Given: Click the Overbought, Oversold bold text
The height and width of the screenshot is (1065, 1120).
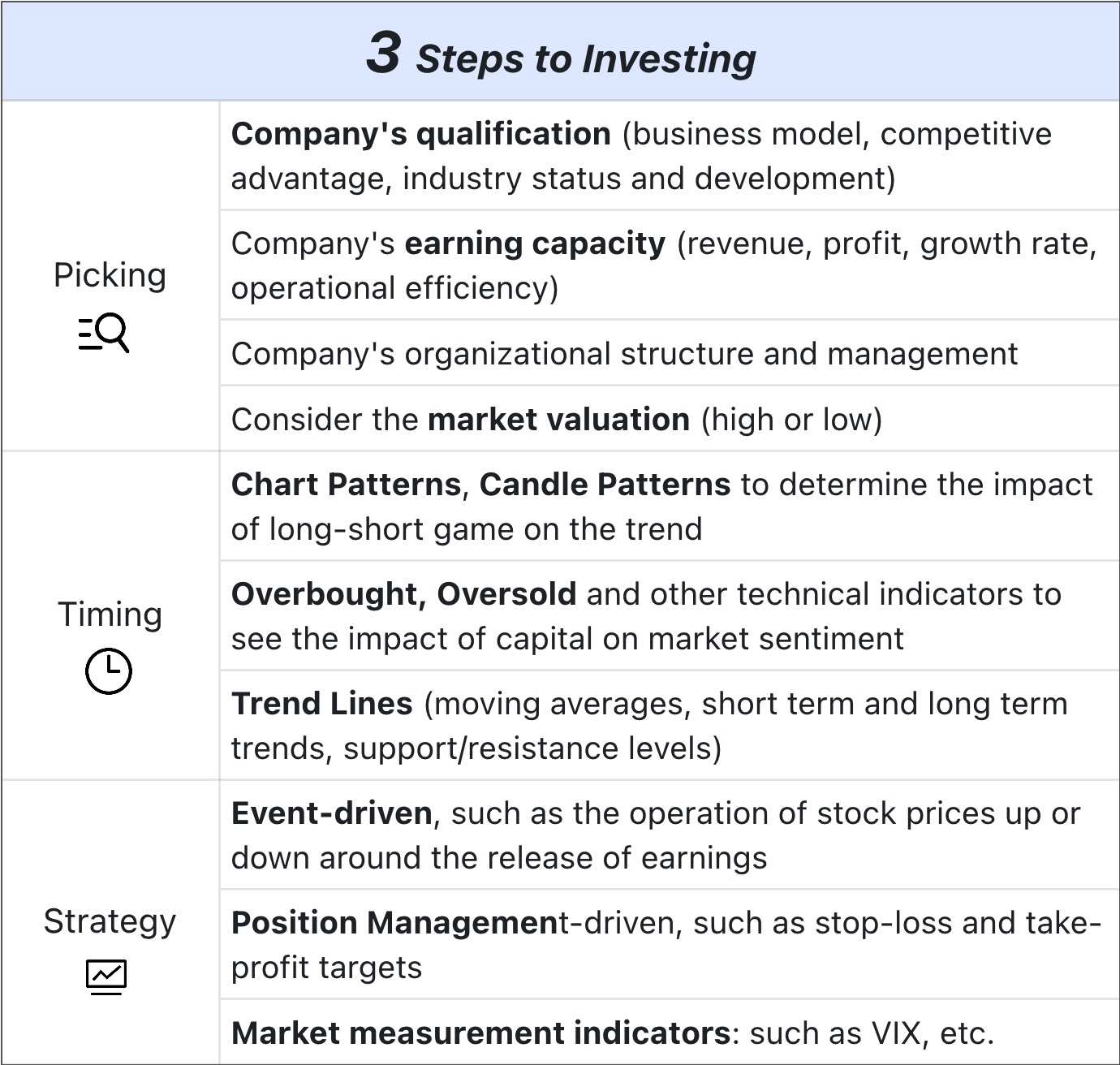Looking at the screenshot, I should click(x=404, y=594).
